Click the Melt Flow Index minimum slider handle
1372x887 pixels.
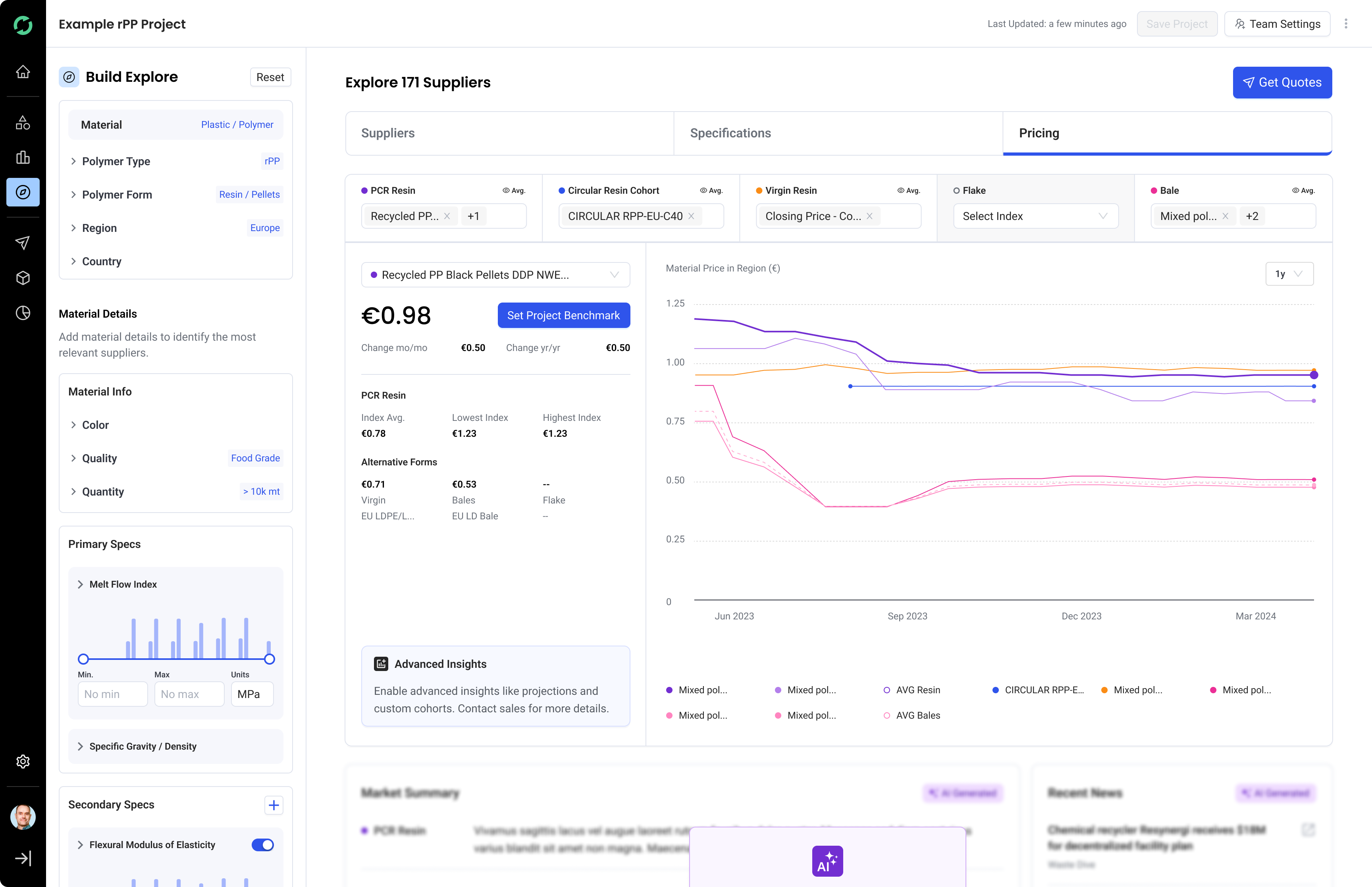point(83,659)
